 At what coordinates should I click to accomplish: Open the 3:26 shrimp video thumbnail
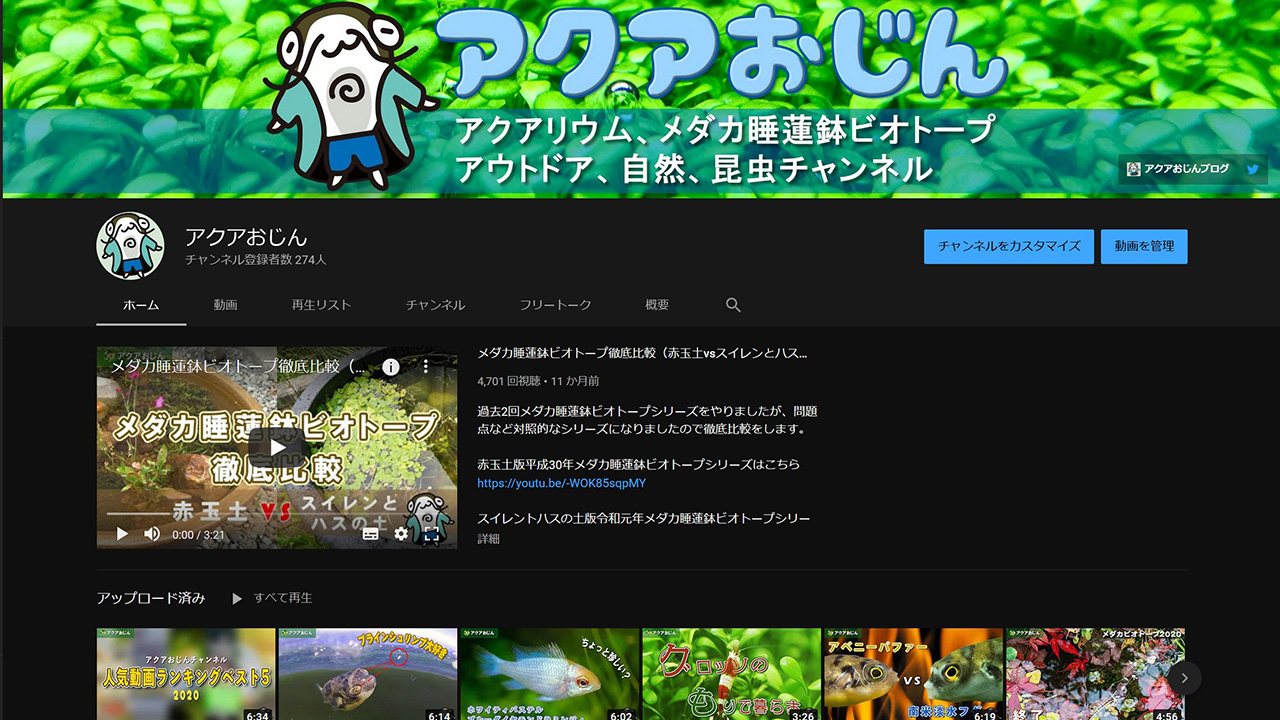pyautogui.click(x=732, y=674)
